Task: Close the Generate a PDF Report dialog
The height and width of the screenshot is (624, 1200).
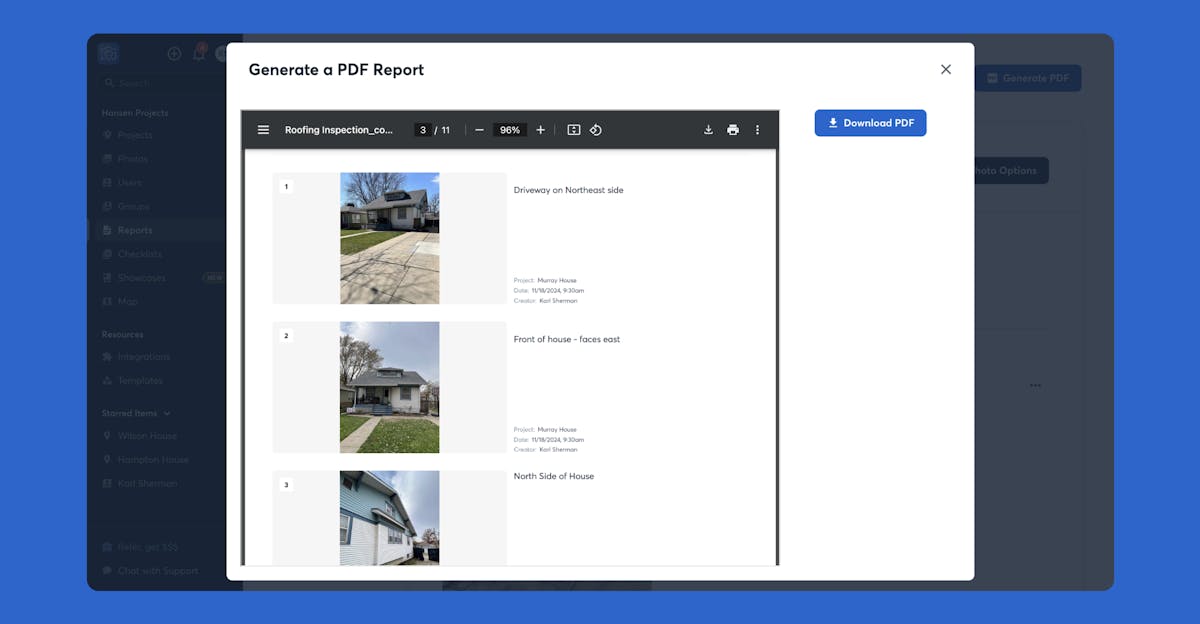Action: pyautogui.click(x=946, y=69)
